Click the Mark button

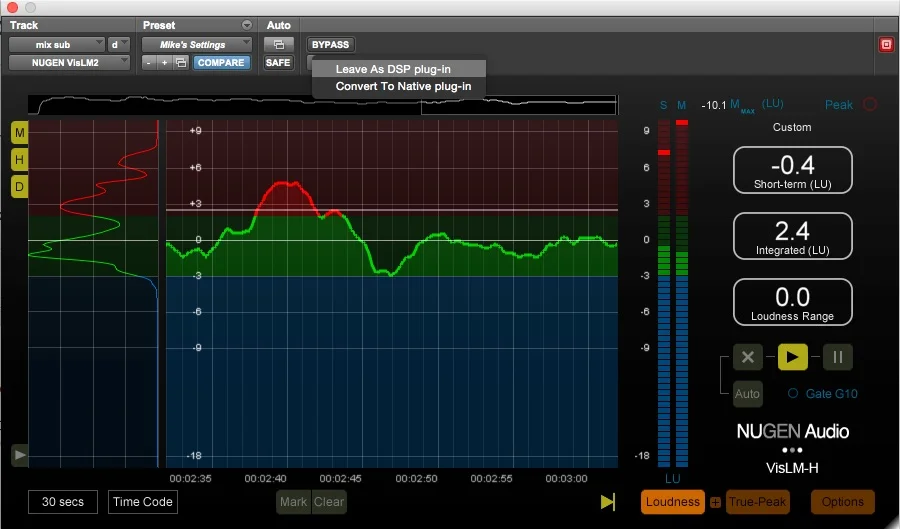293,502
